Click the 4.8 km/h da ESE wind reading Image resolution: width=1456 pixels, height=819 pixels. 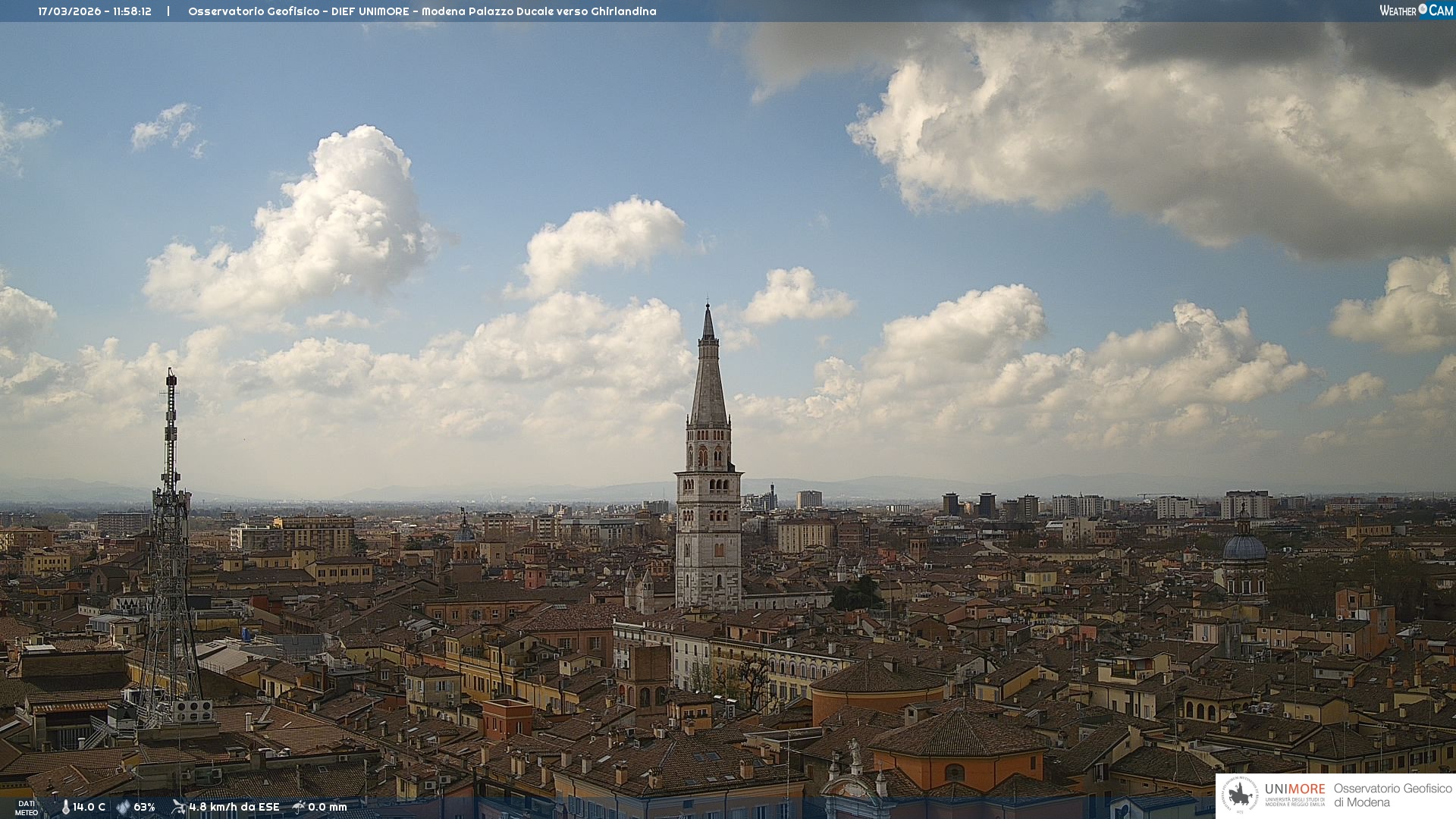pyautogui.click(x=234, y=807)
